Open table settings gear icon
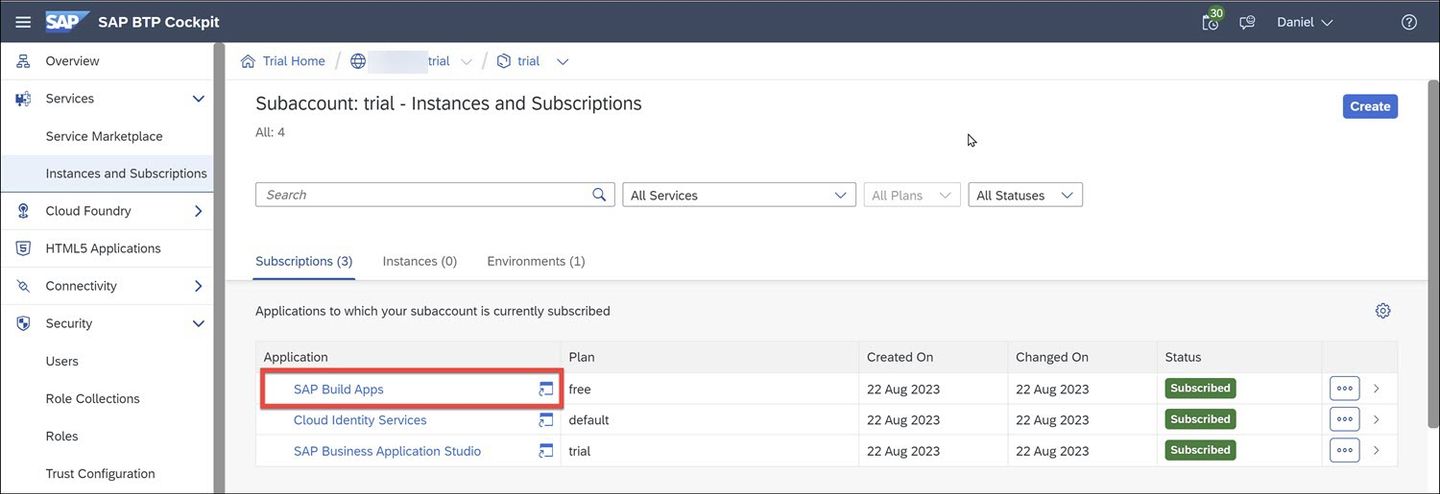 [1383, 311]
